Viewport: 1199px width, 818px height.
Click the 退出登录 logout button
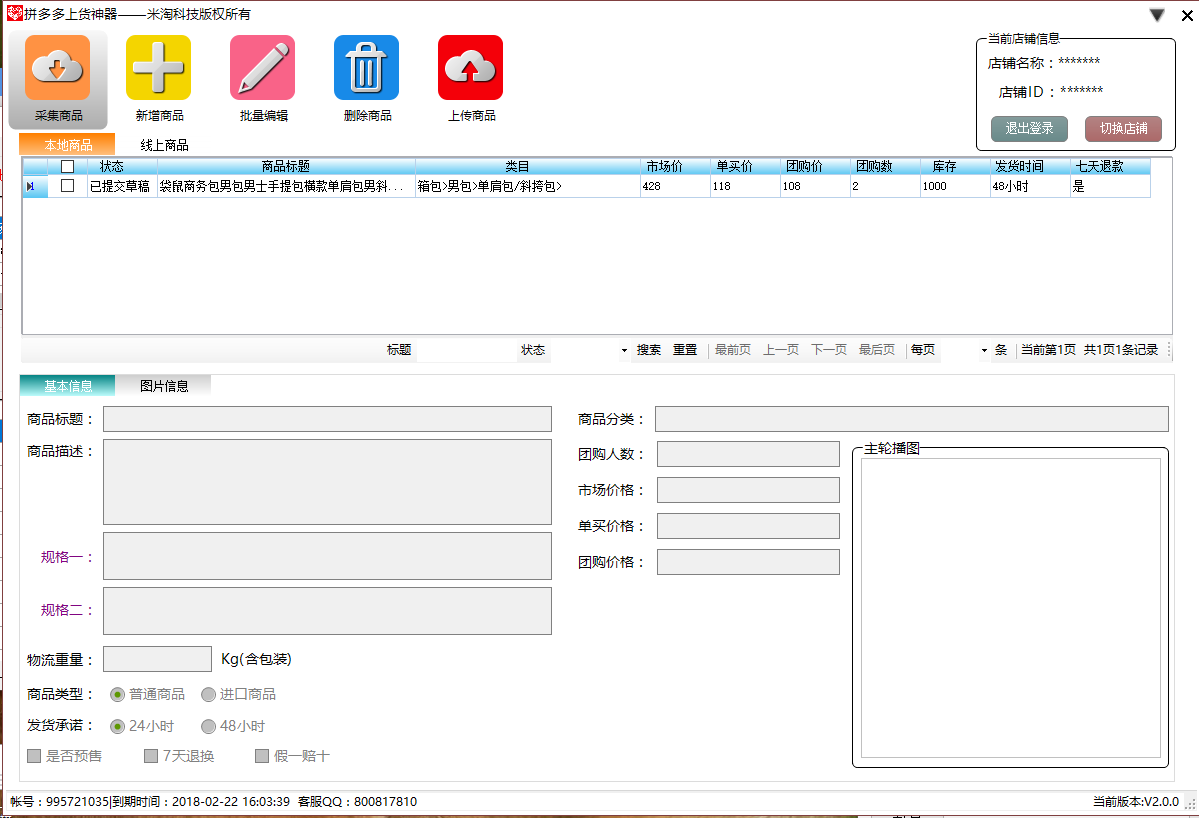tap(1031, 128)
